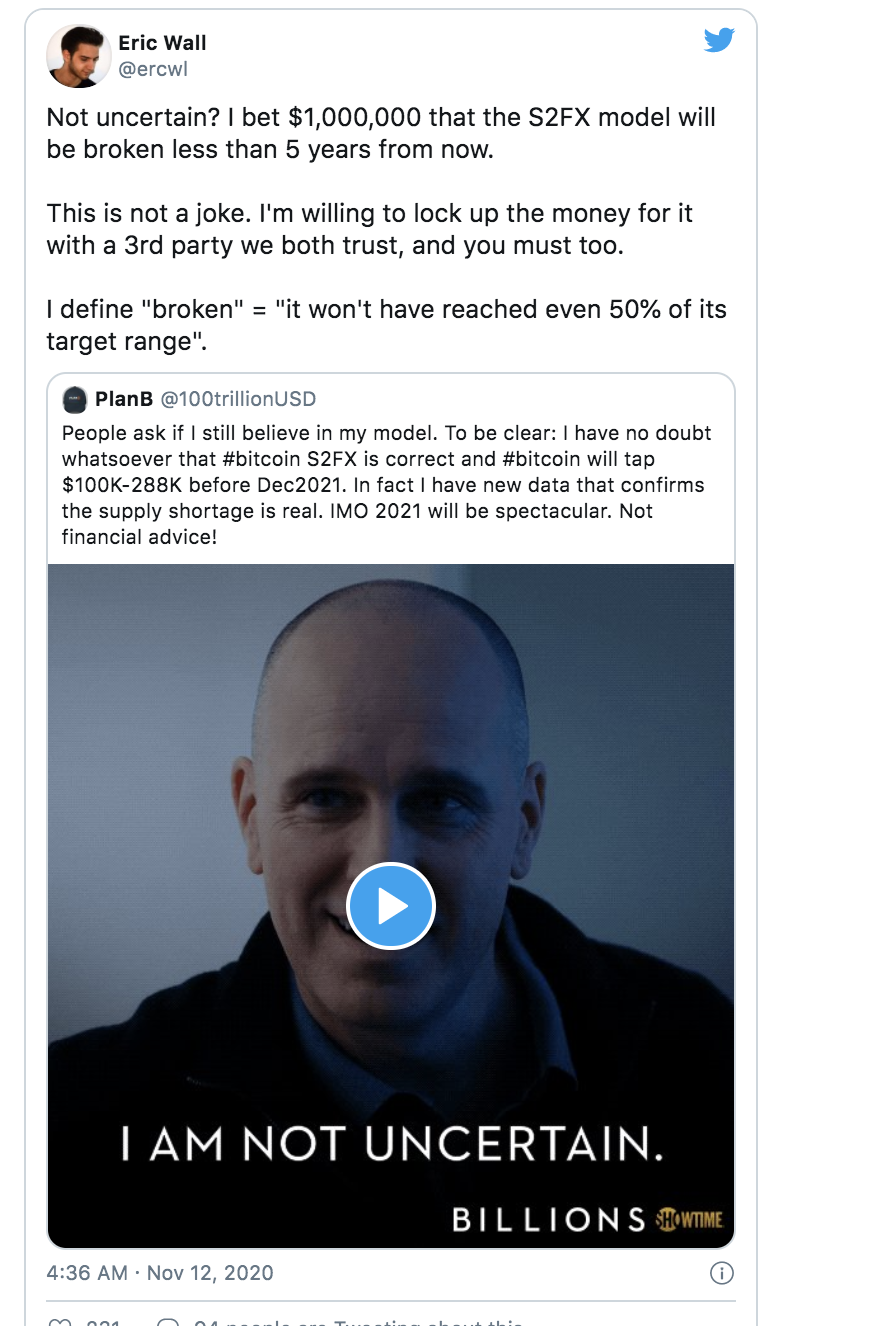
Task: Click the PlanB name in quoted tweet
Action: [124, 400]
